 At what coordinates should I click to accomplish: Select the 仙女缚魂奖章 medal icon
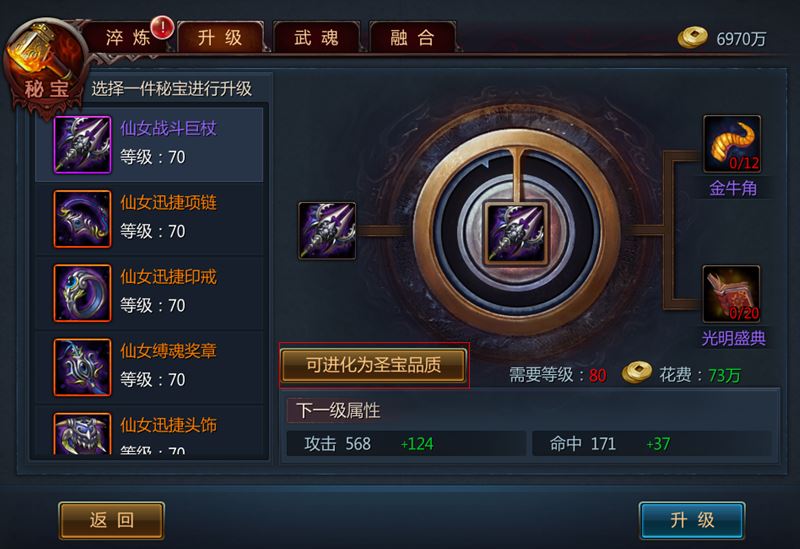tap(82, 367)
